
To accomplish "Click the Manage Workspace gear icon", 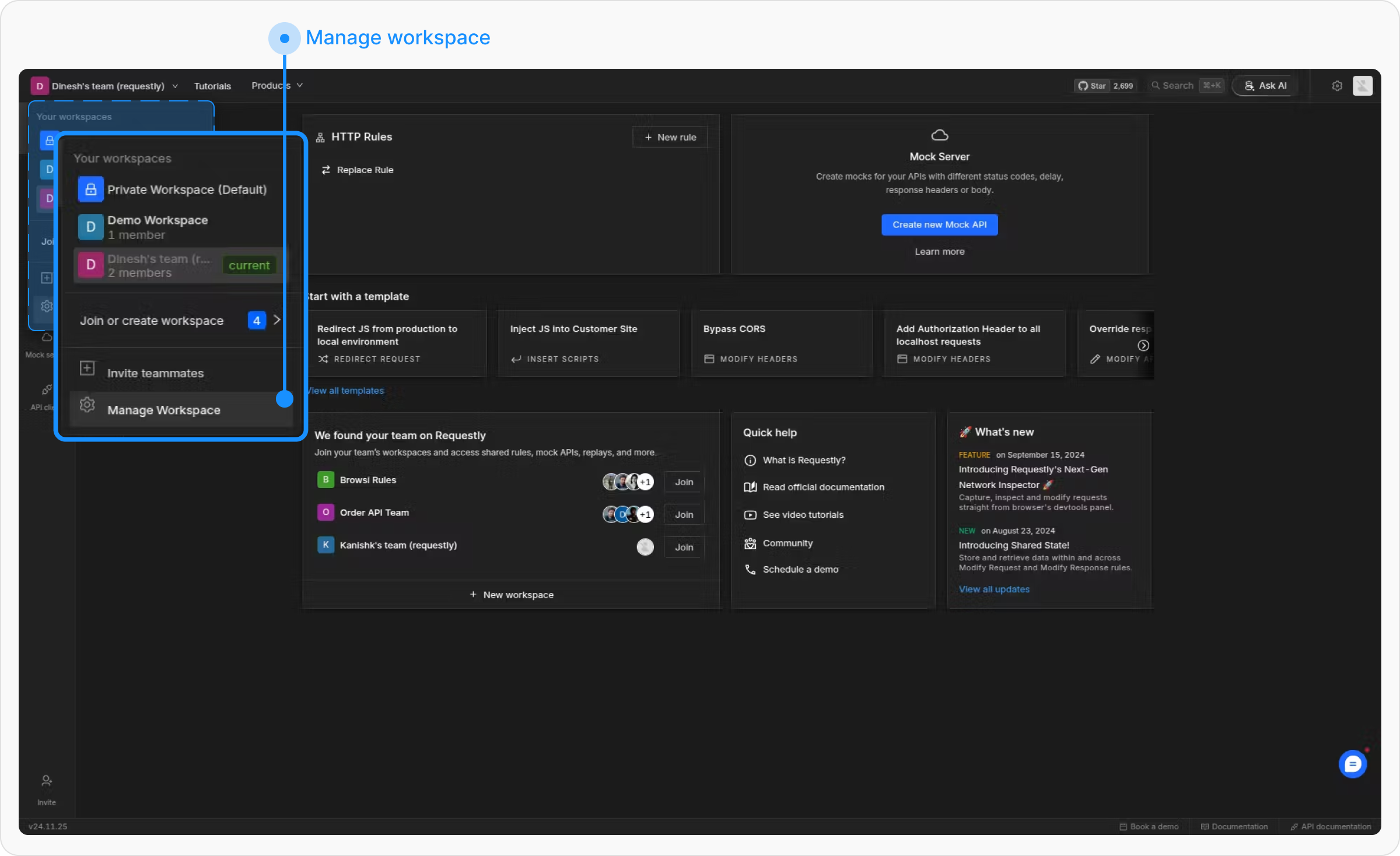I will (87, 405).
